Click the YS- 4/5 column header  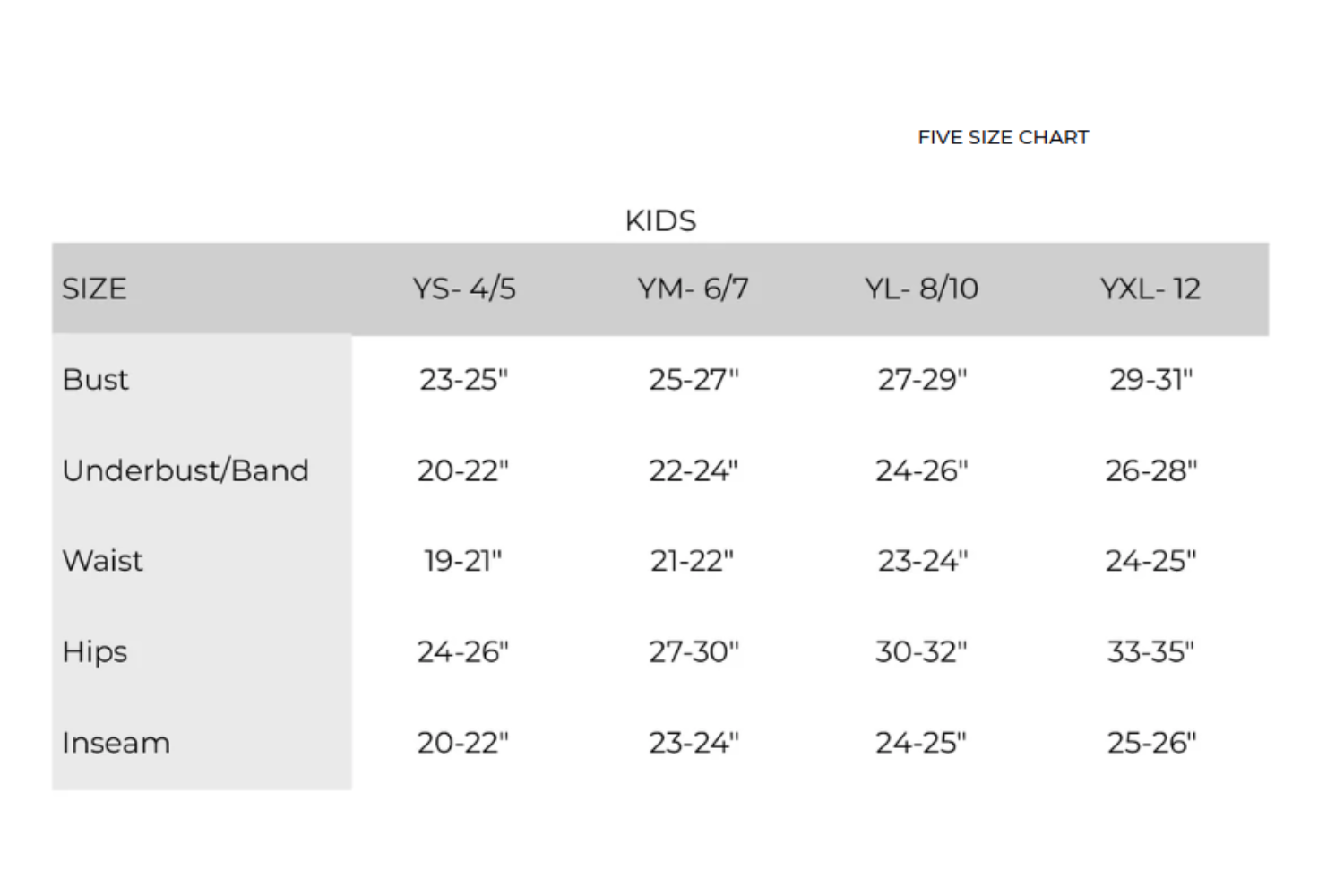click(x=464, y=289)
